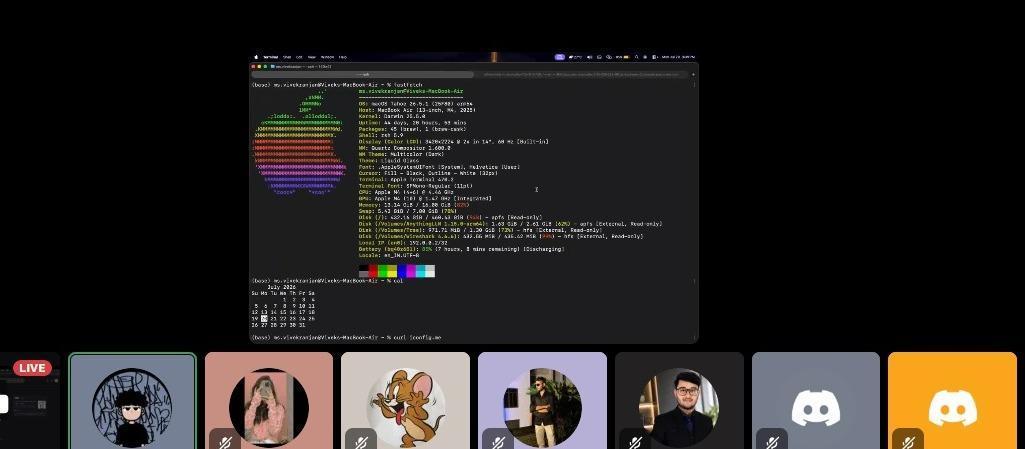
Task: Select the man in suit participant tile
Action: [x=679, y=401]
